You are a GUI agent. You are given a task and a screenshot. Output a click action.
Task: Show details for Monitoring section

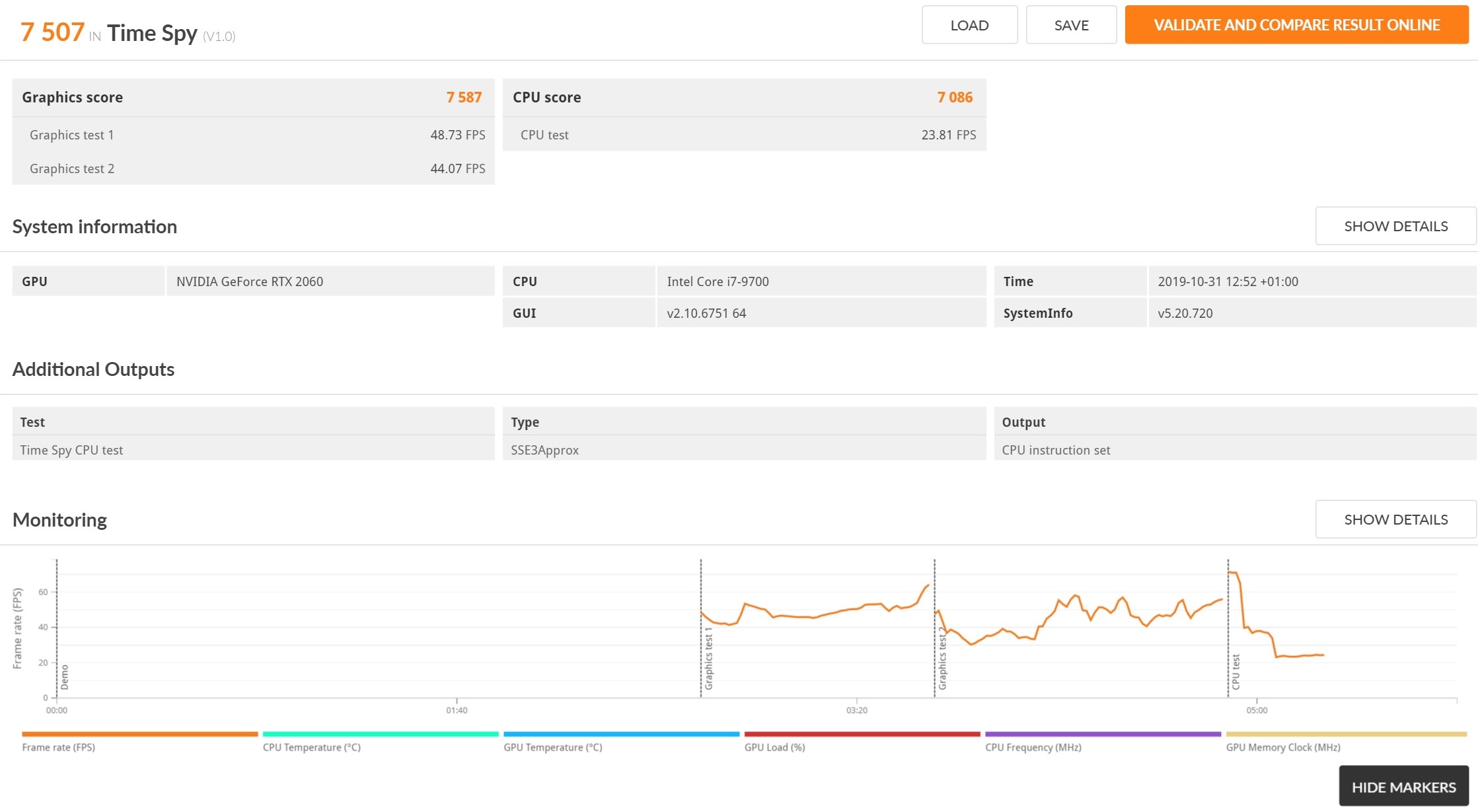1395,519
